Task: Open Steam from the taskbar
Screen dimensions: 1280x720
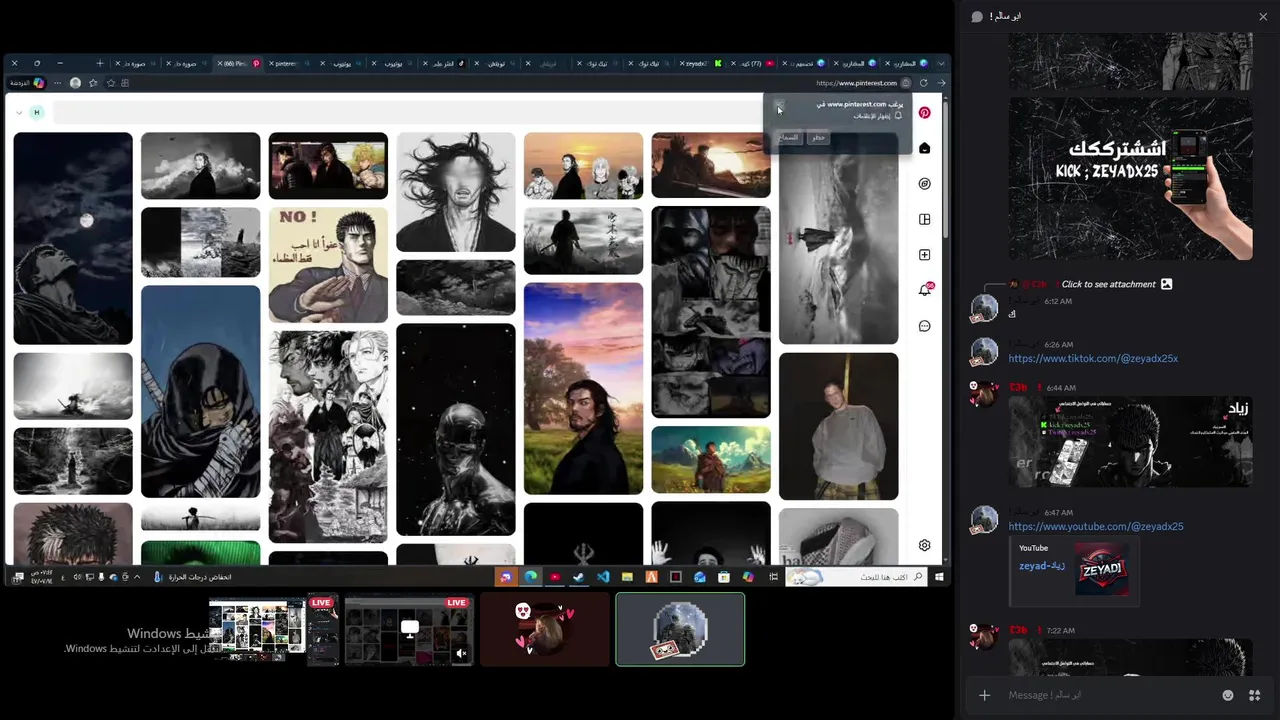Action: pyautogui.click(x=579, y=577)
